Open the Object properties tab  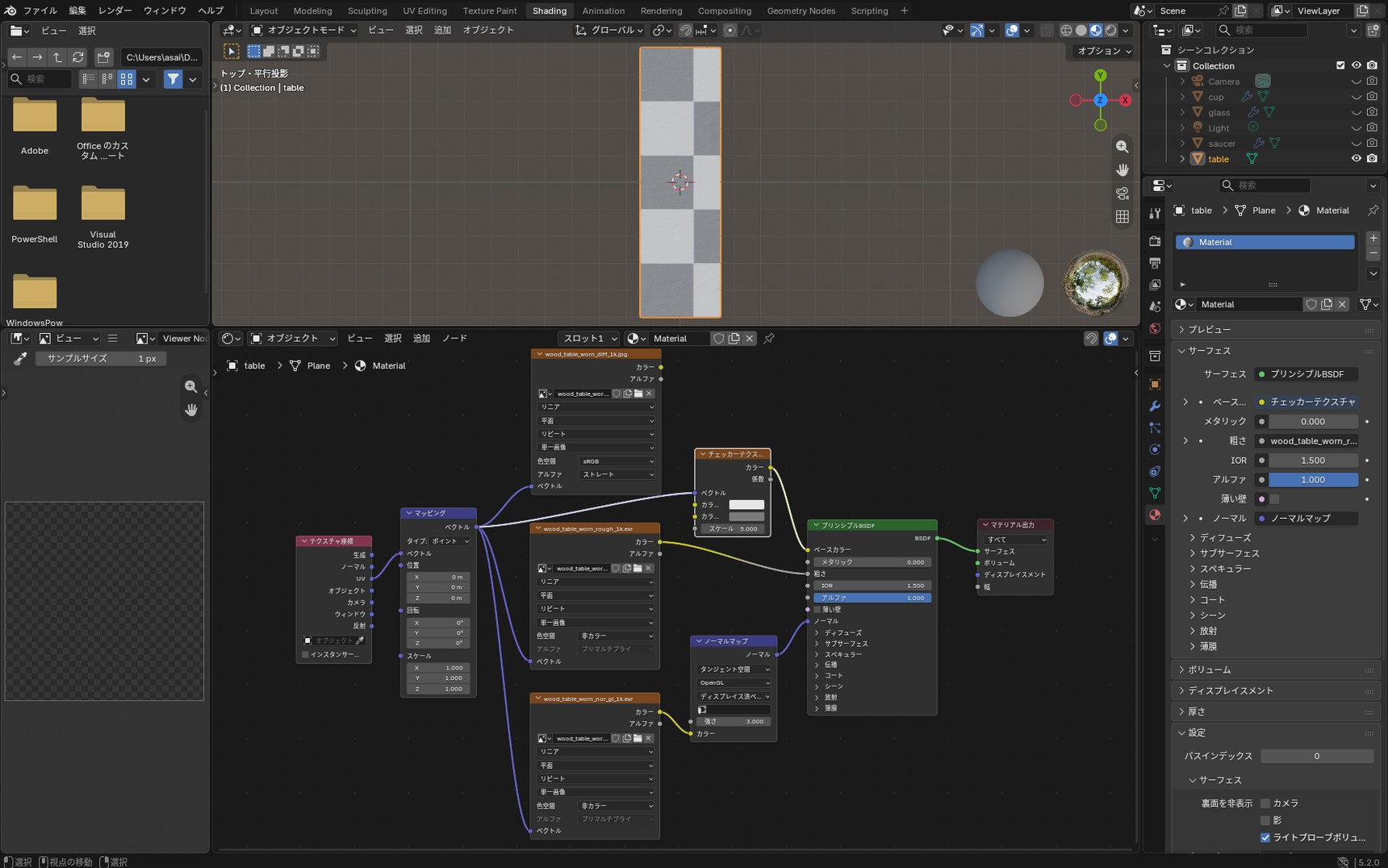(1155, 384)
